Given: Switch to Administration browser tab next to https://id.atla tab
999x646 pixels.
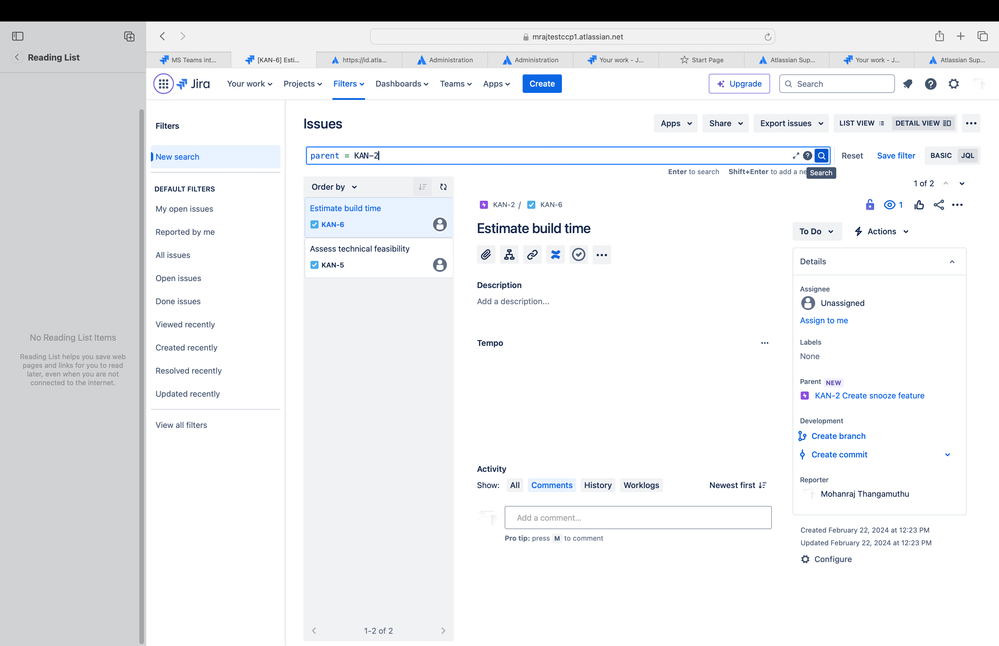Looking at the screenshot, I should point(445,60).
